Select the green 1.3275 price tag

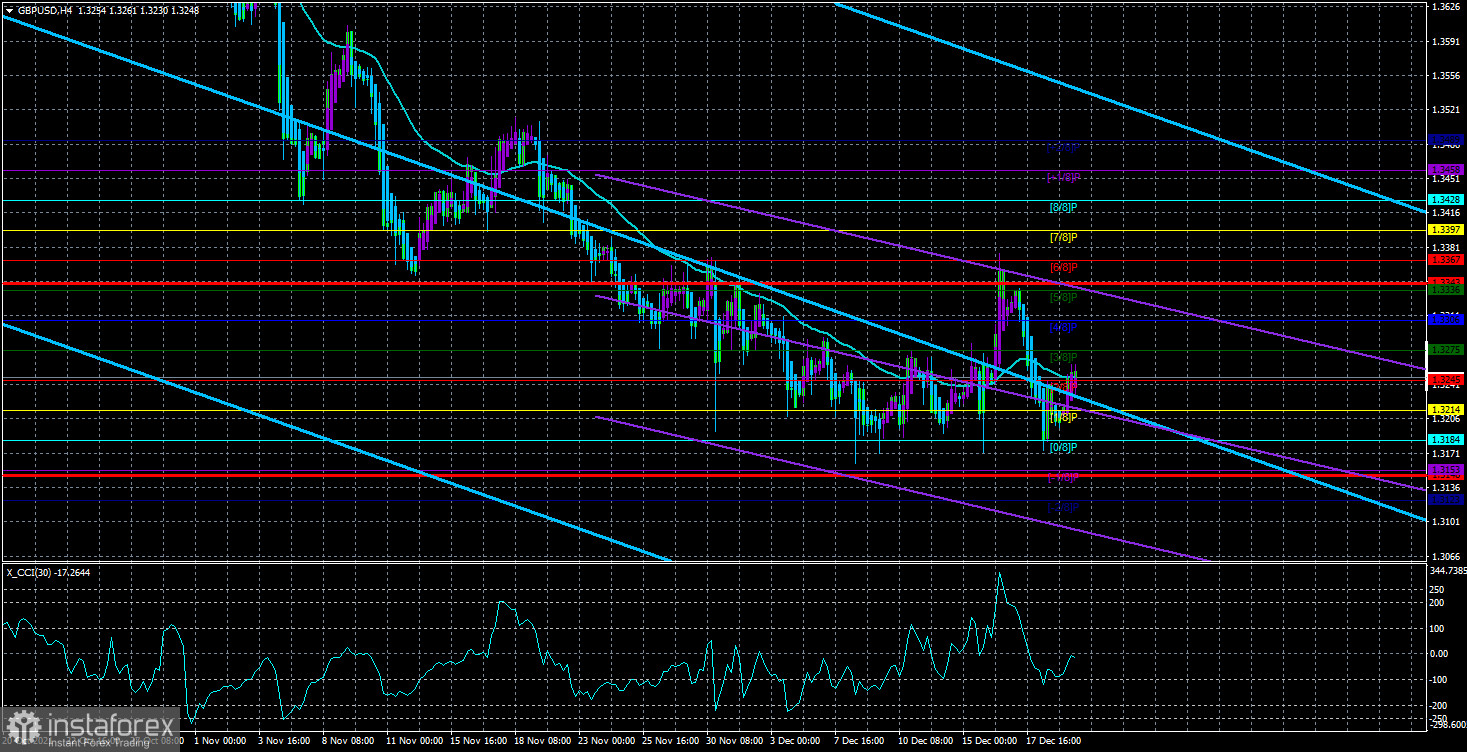click(1446, 350)
